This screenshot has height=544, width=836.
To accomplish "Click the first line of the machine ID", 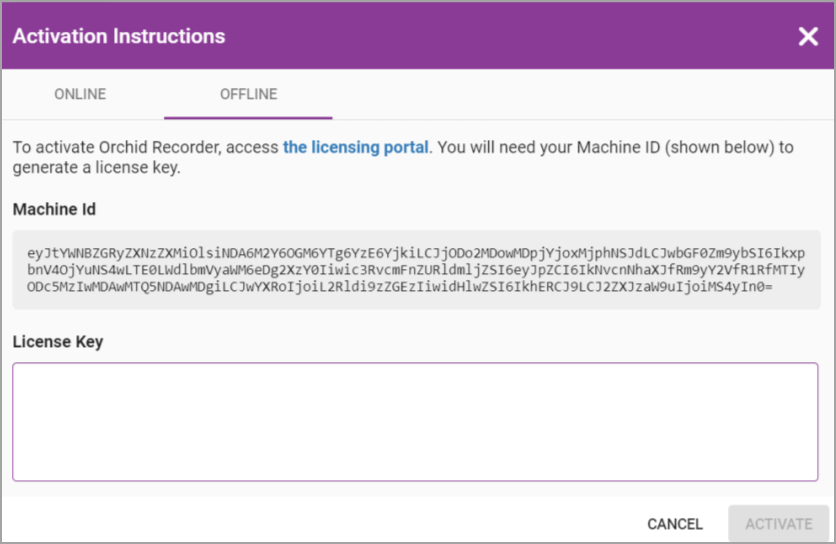I will point(415,252).
